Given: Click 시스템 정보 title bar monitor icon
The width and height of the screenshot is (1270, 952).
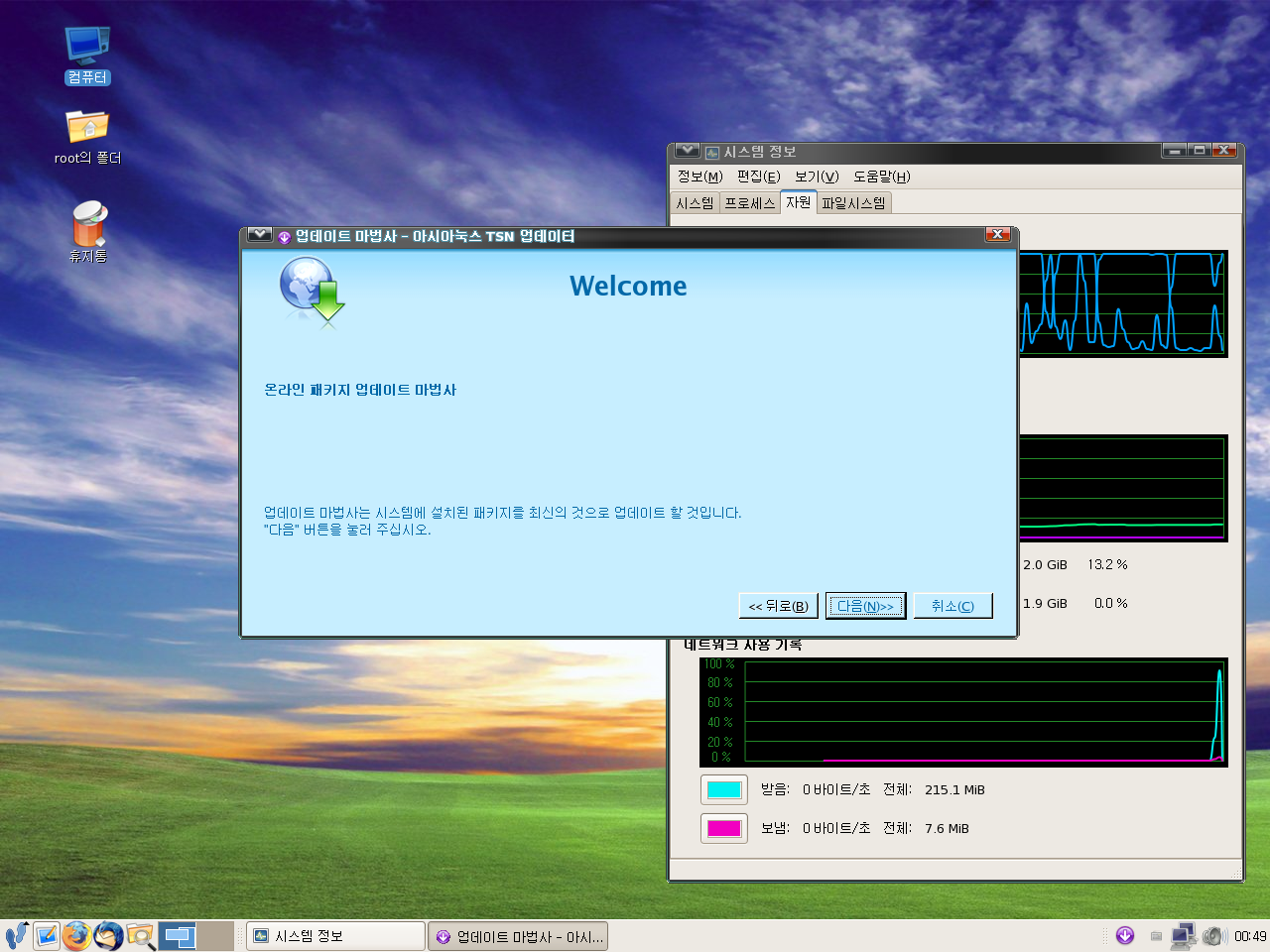Looking at the screenshot, I should (711, 153).
